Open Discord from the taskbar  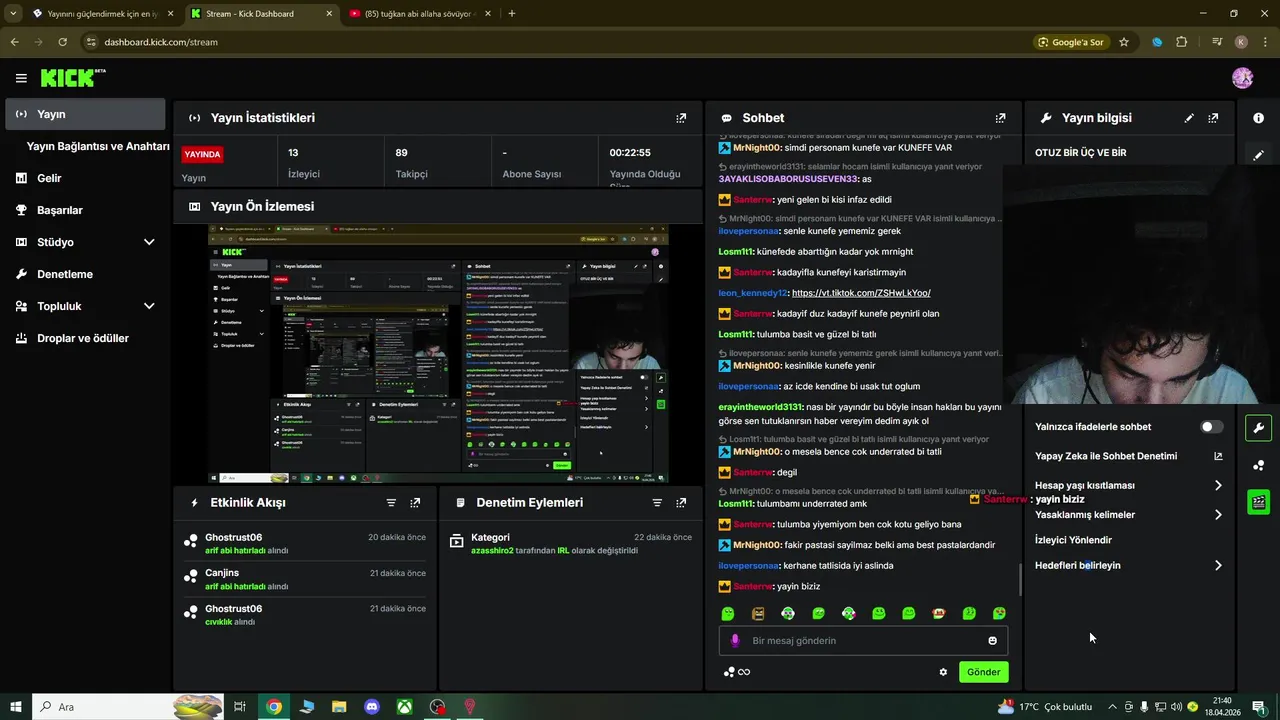[372, 707]
